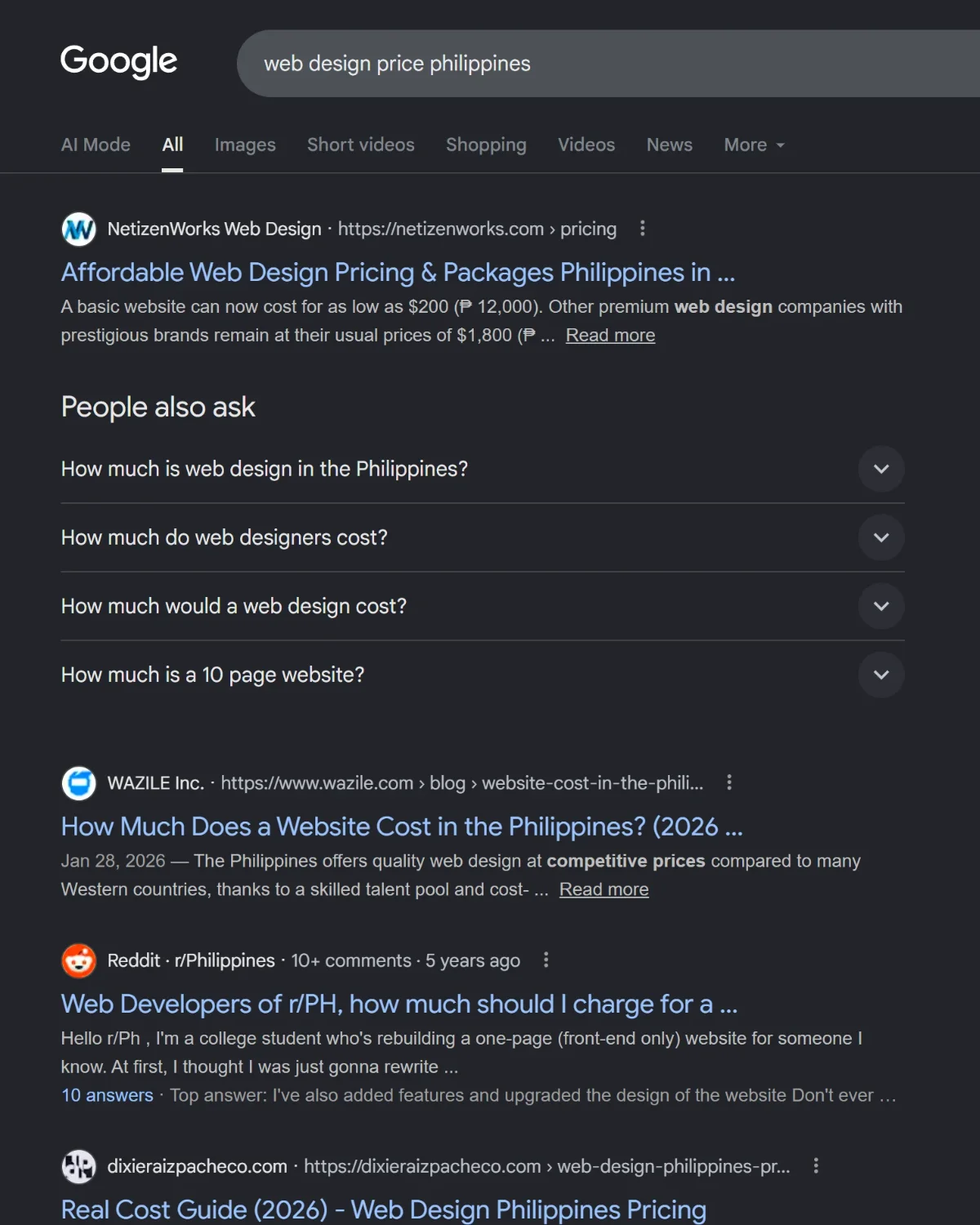Click the NetizenWorks site favicon

click(79, 229)
